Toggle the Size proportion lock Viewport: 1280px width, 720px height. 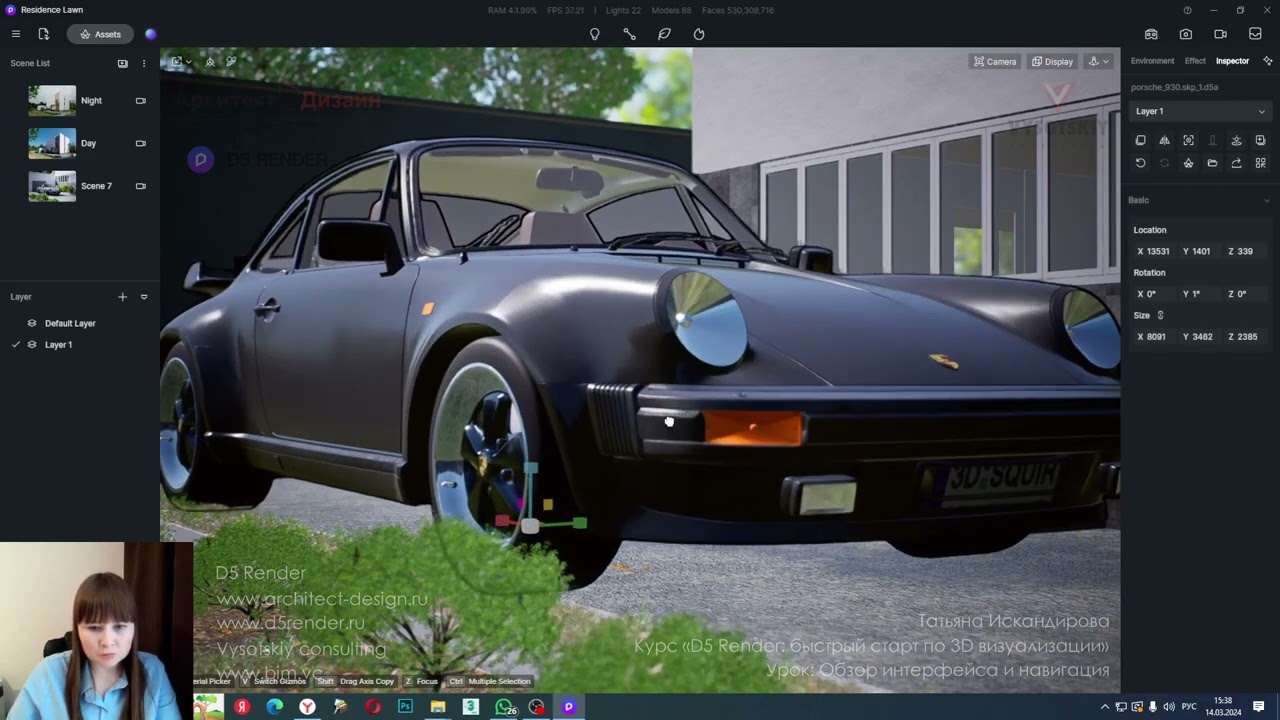[x=1160, y=315]
